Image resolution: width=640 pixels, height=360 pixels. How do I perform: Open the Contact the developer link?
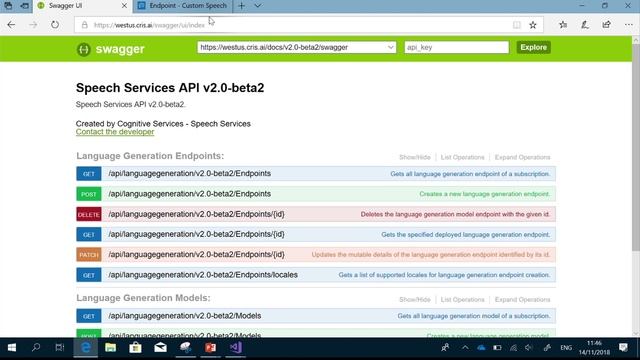[115, 132]
